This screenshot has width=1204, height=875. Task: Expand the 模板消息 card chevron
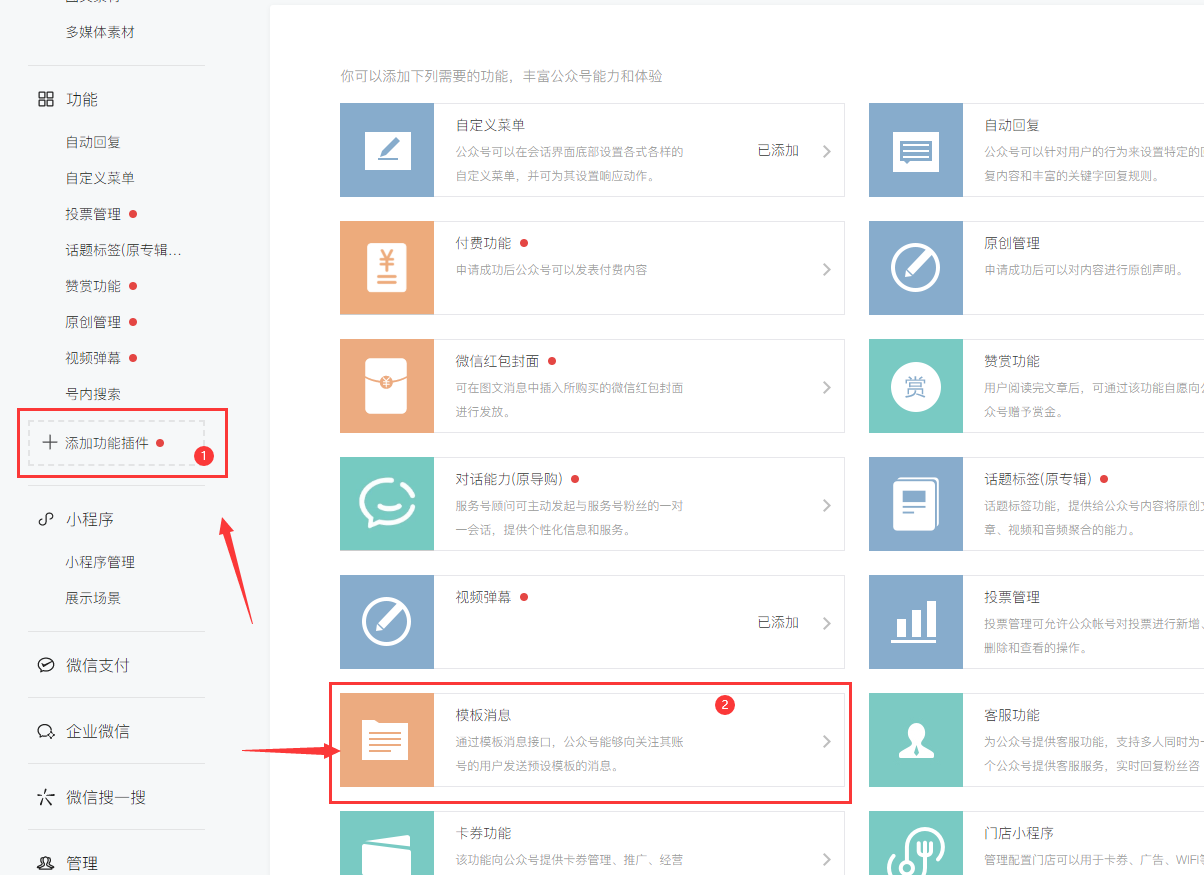coord(827,741)
